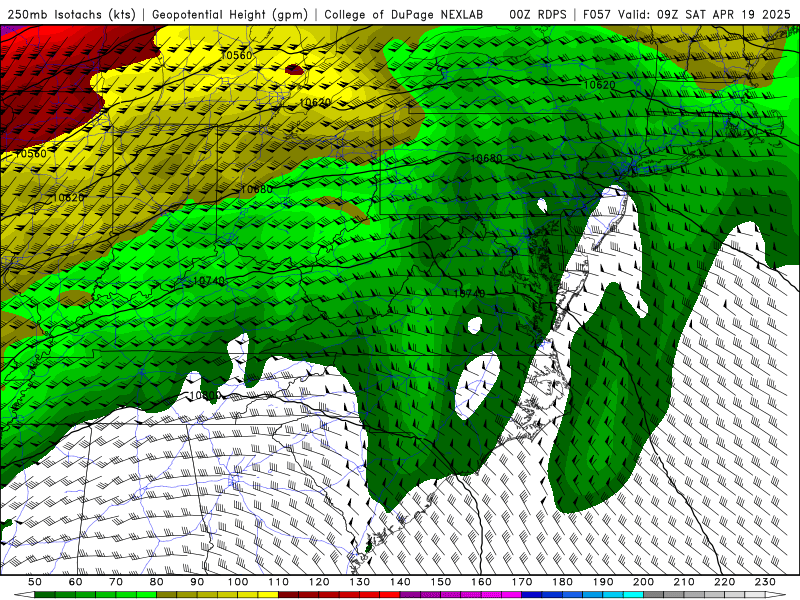Click the "210" color scale label
Screen dimensions: 800x600
[x=684, y=582]
